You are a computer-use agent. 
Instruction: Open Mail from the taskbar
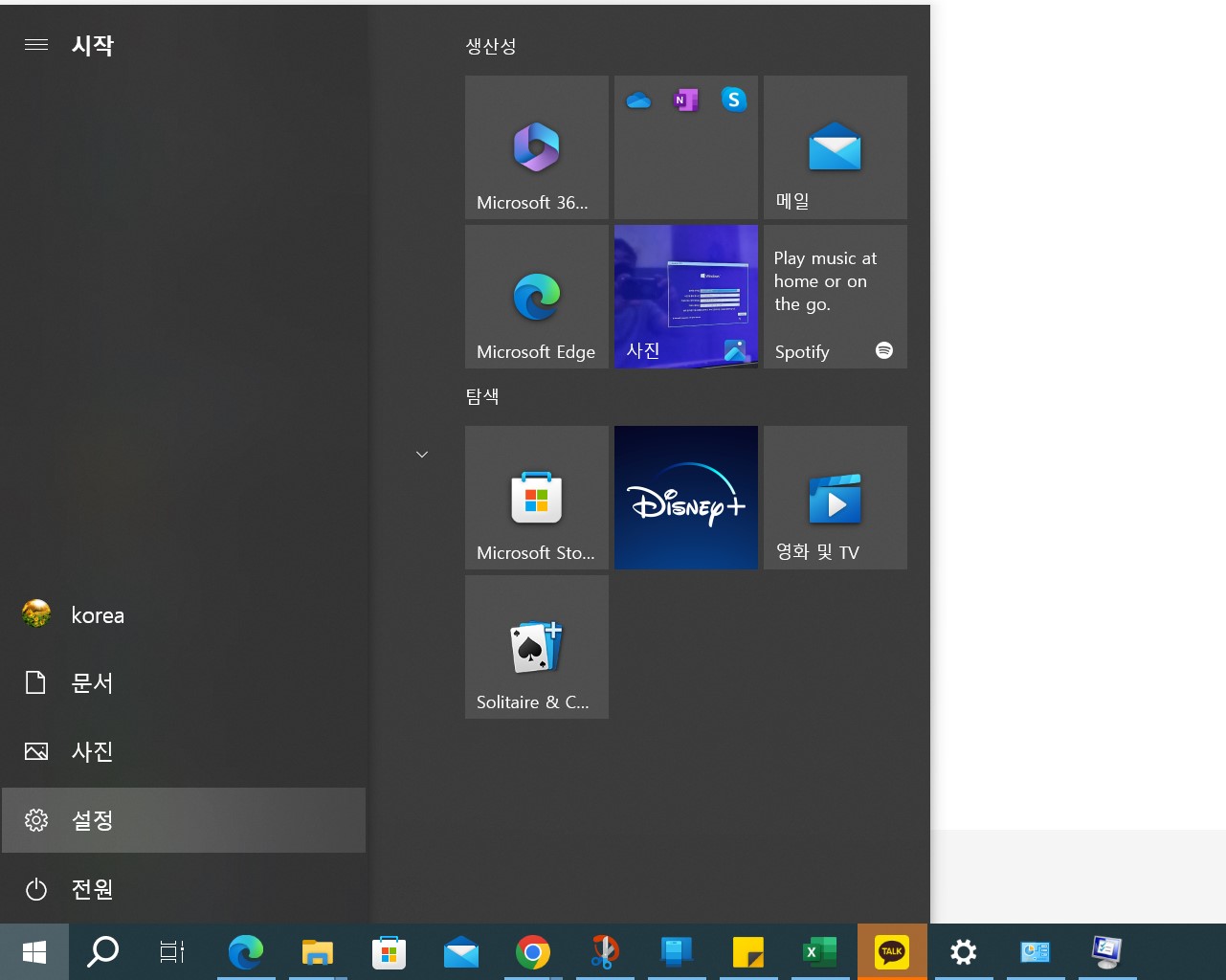pos(461,951)
